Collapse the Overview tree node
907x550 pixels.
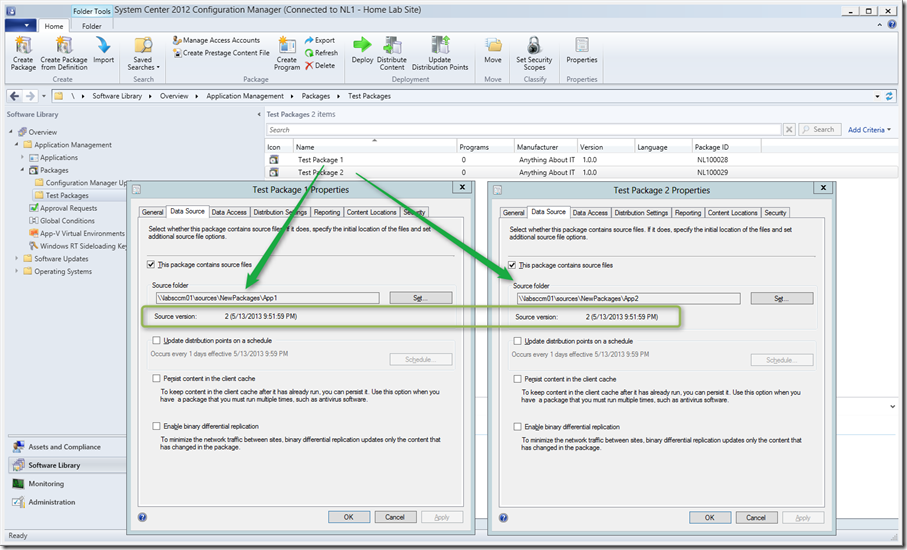tap(11, 132)
